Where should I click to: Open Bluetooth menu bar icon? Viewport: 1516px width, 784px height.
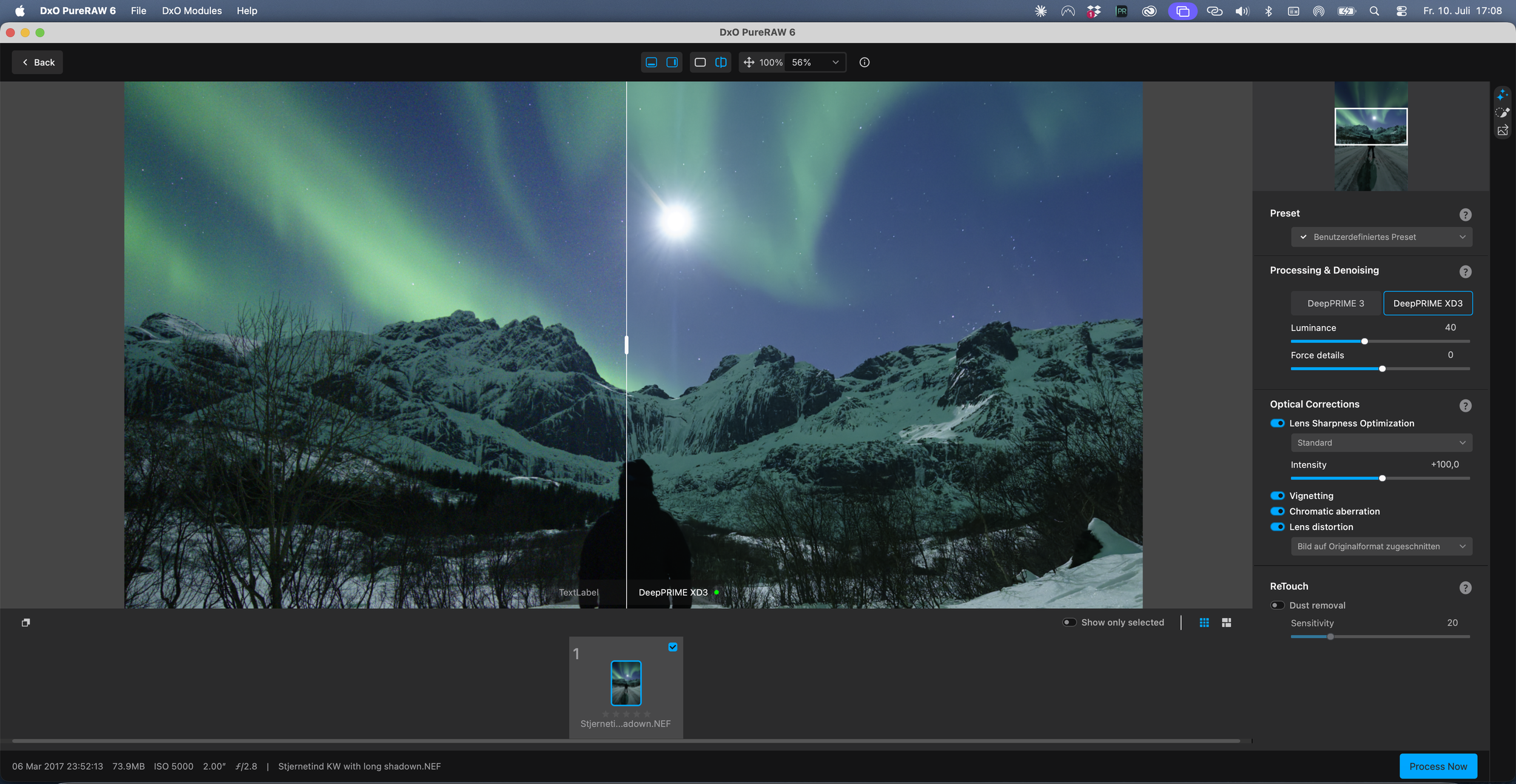point(1268,11)
